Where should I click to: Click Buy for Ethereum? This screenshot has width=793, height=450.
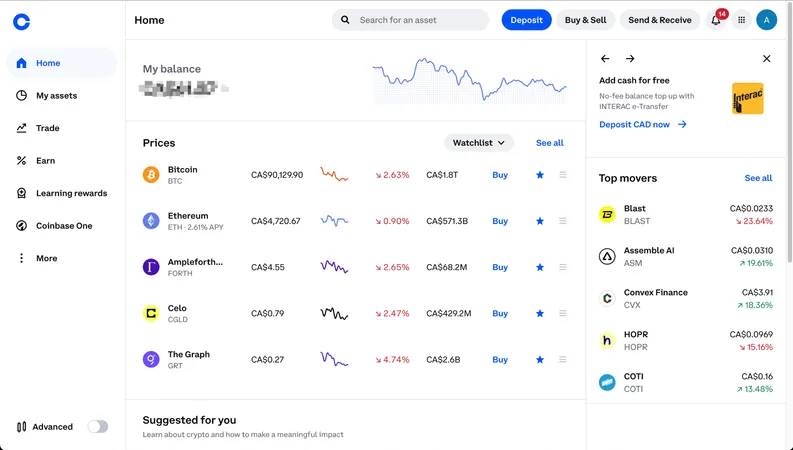coord(500,221)
